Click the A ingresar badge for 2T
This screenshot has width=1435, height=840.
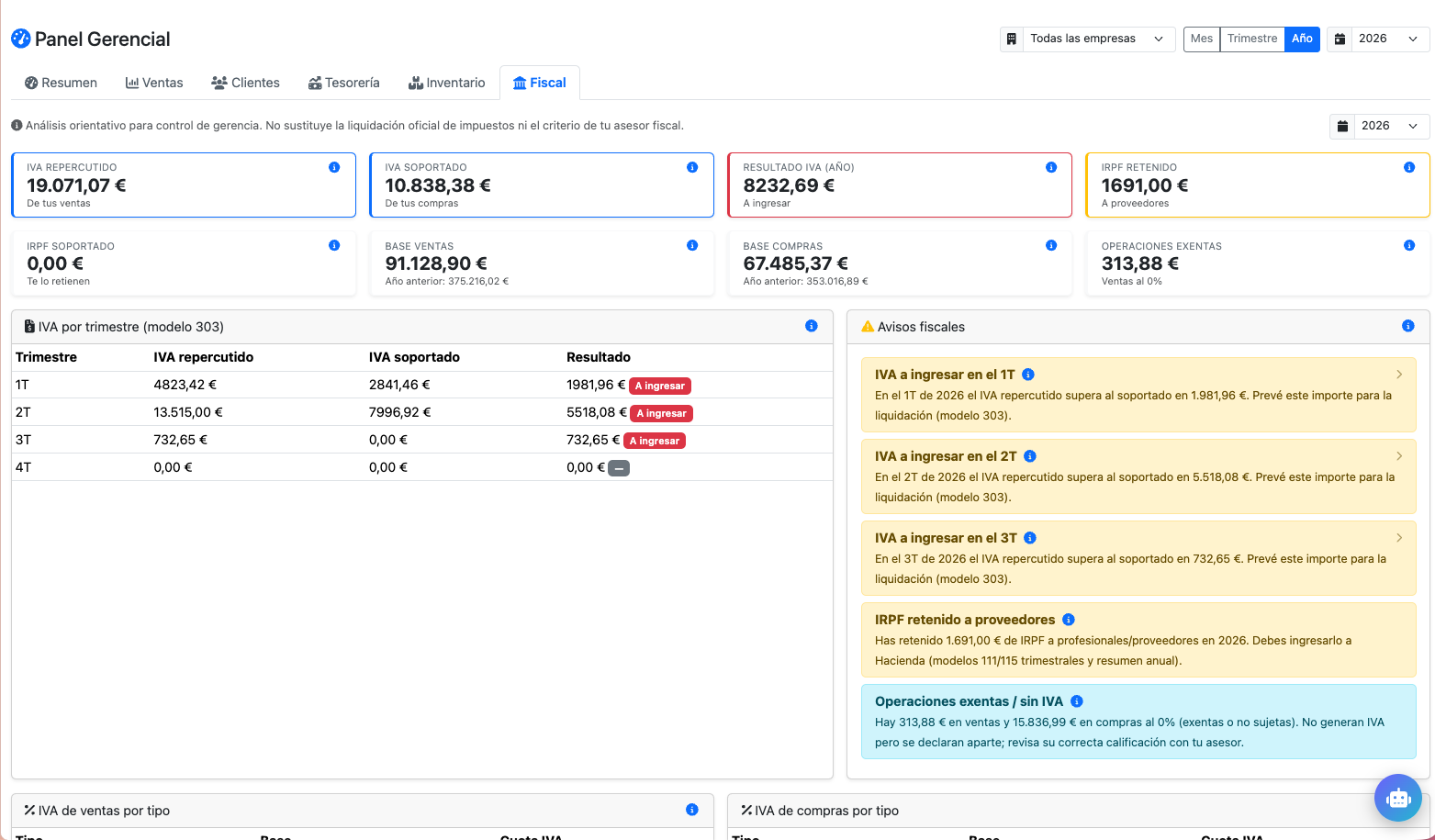[662, 413]
